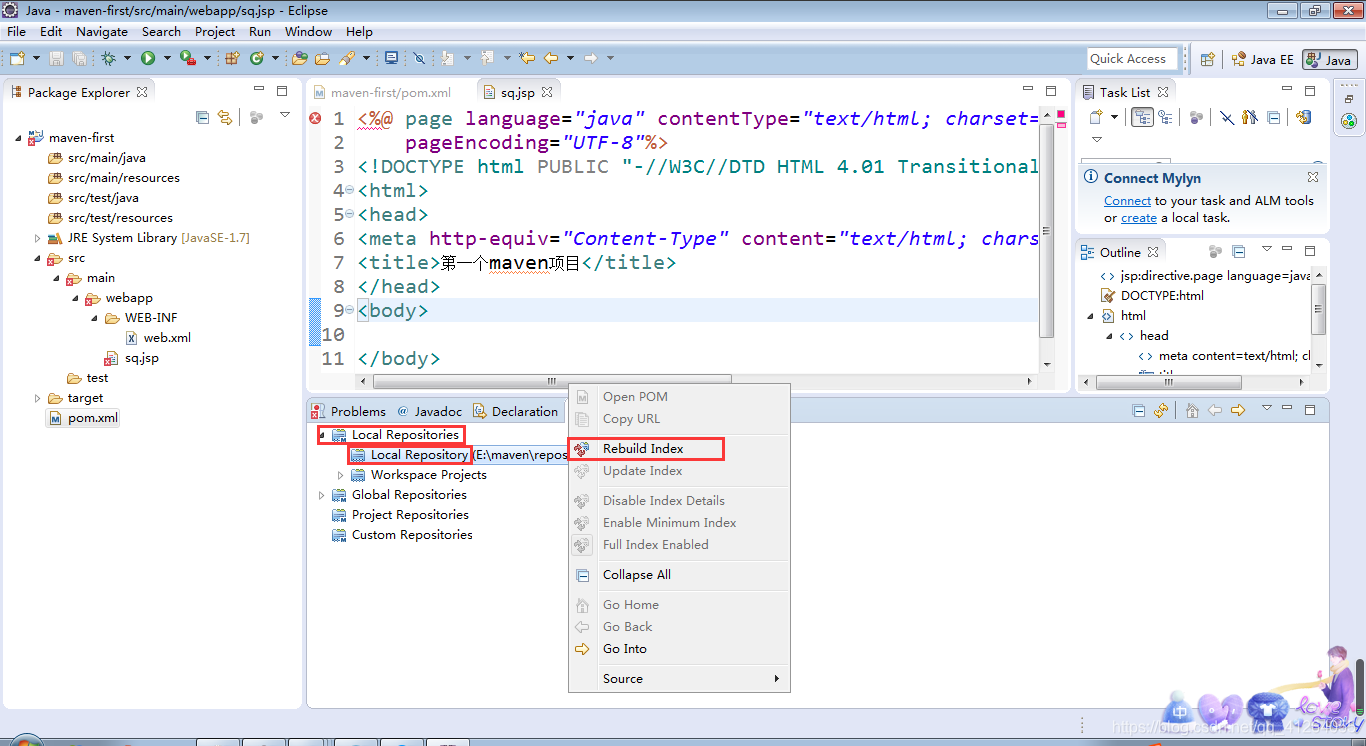Open the Navigate menu

[x=102, y=32]
